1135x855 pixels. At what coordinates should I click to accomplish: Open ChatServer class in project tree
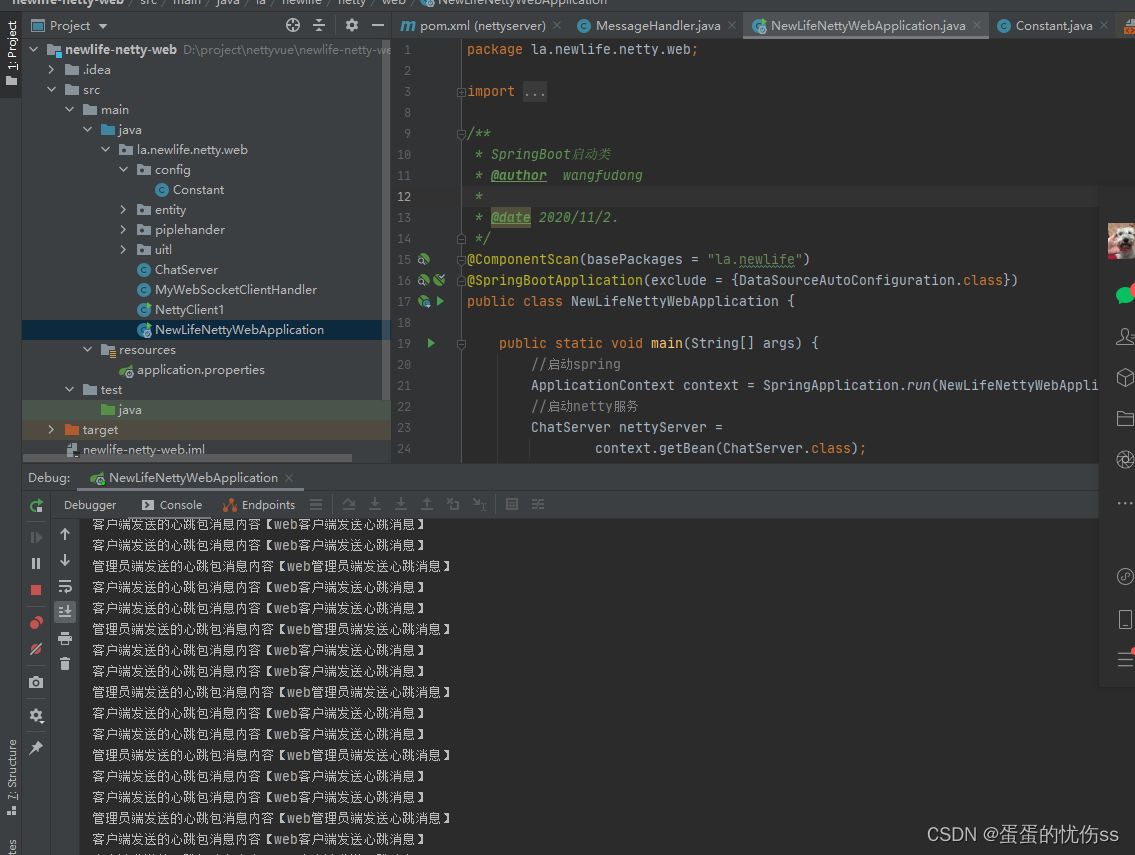click(x=186, y=269)
